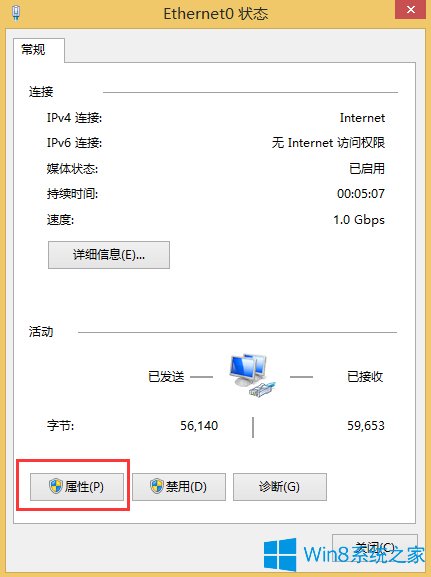Click the network adapter icon in title bar
This screenshot has height=577, width=431.
click(x=16, y=13)
